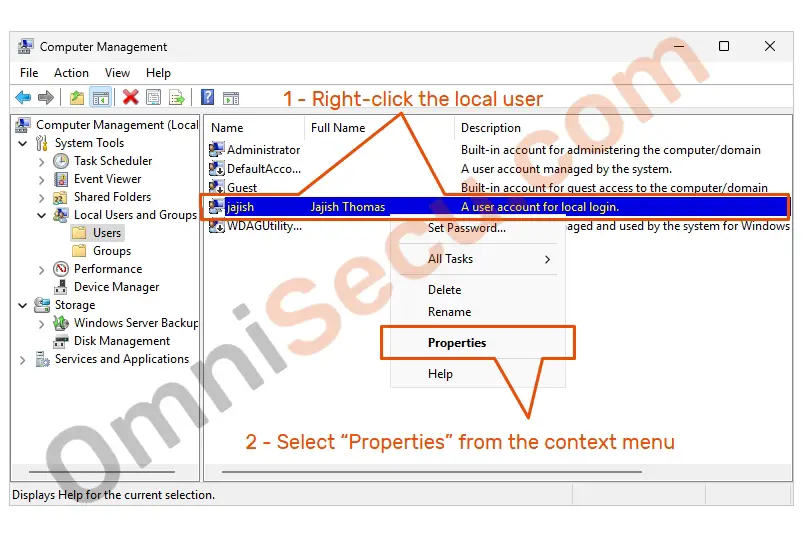This screenshot has width=803, height=535.
Task: Click the Forward arrow toolbar icon
Action: coord(46,97)
